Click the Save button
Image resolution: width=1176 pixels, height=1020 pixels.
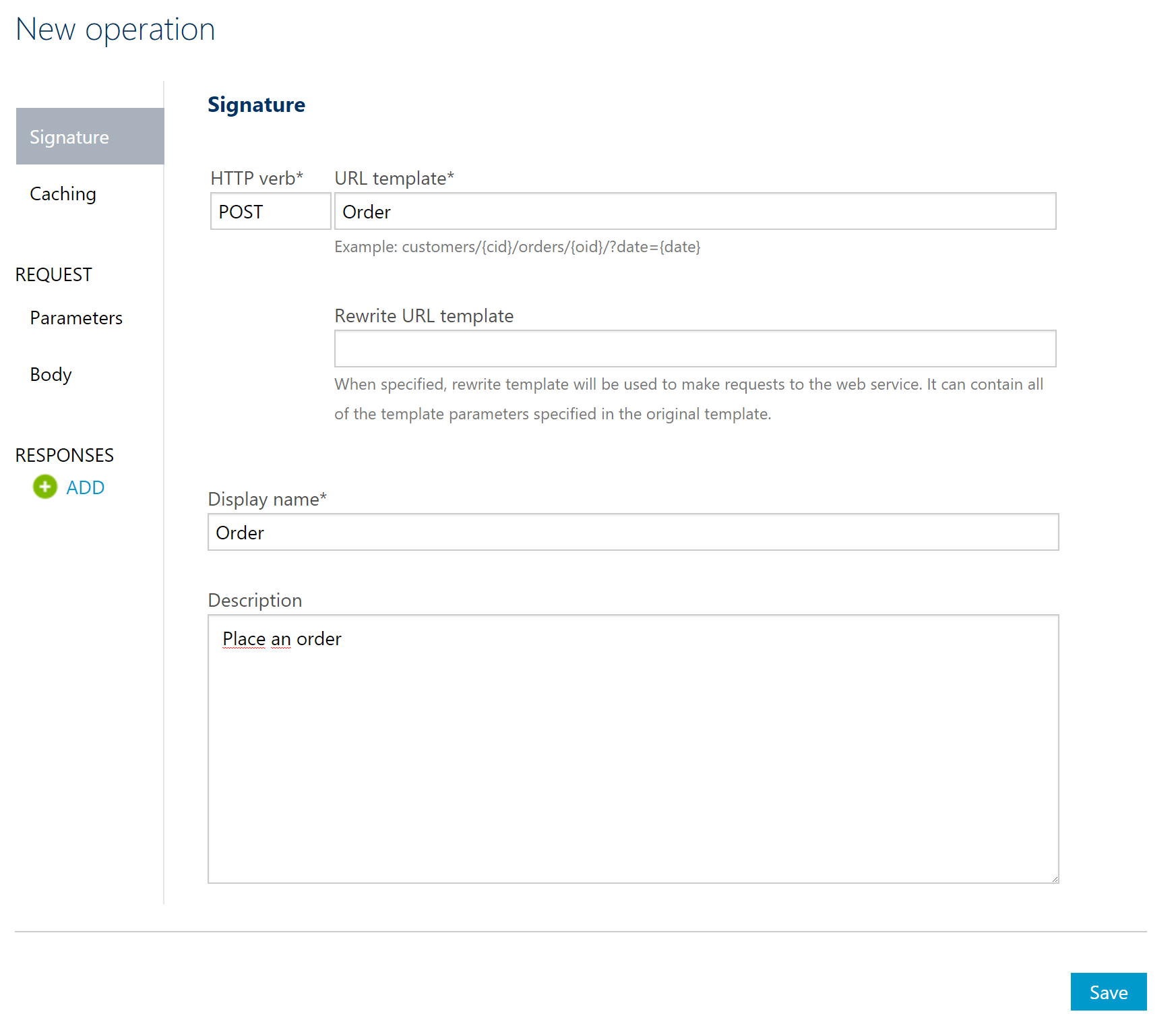(1108, 992)
